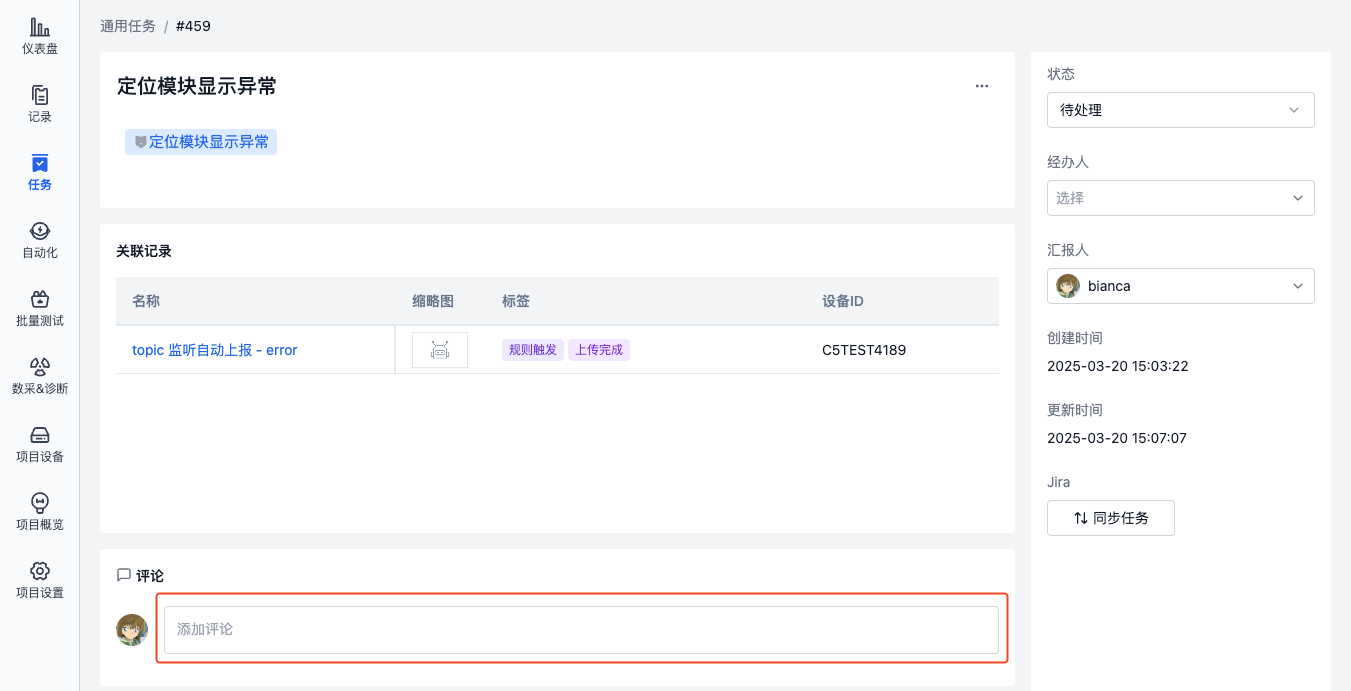The width and height of the screenshot is (1351, 691).
Task: Click device ID C5TEST4189
Action: pos(864,350)
